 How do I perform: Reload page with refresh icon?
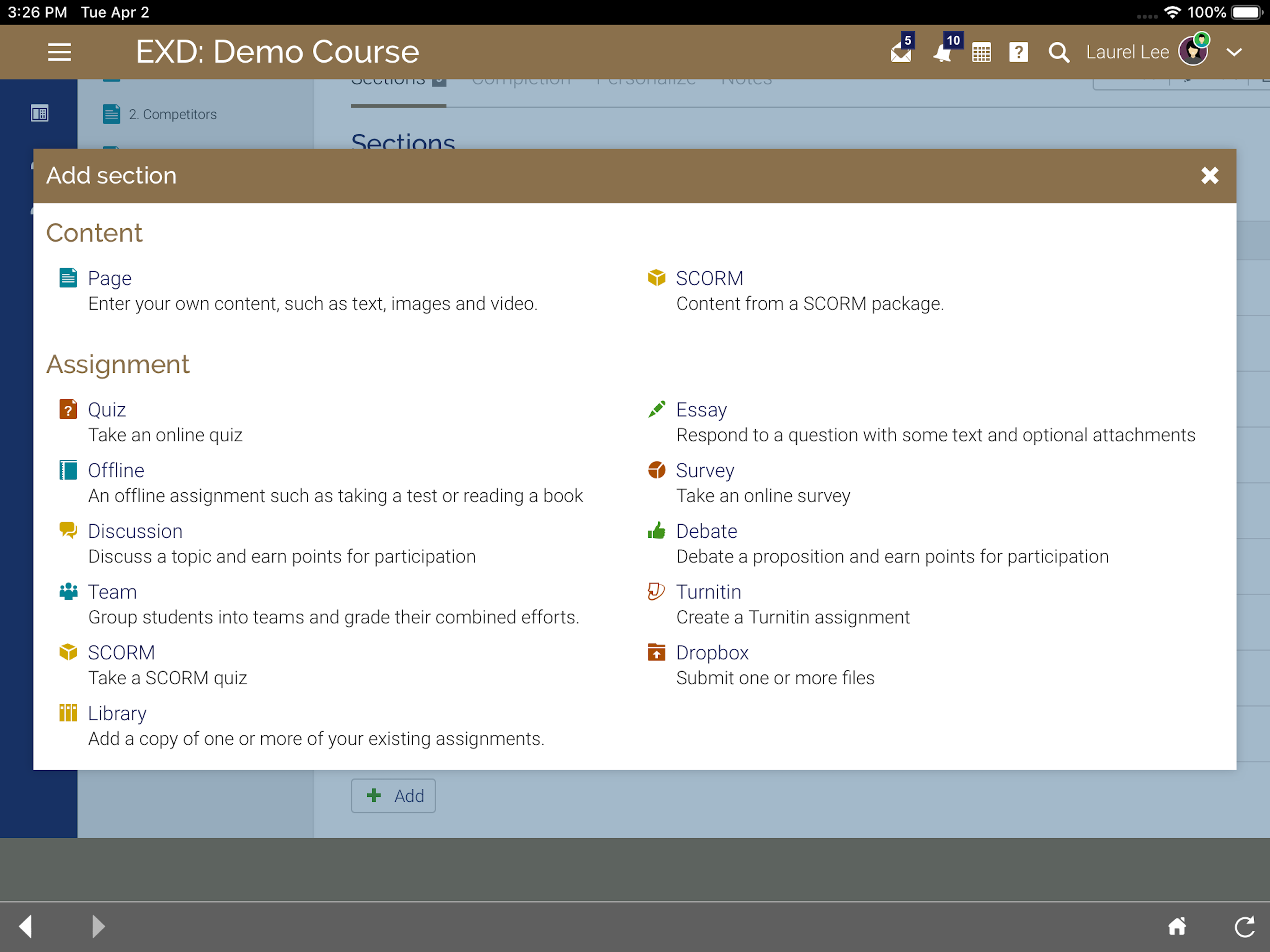1245,927
